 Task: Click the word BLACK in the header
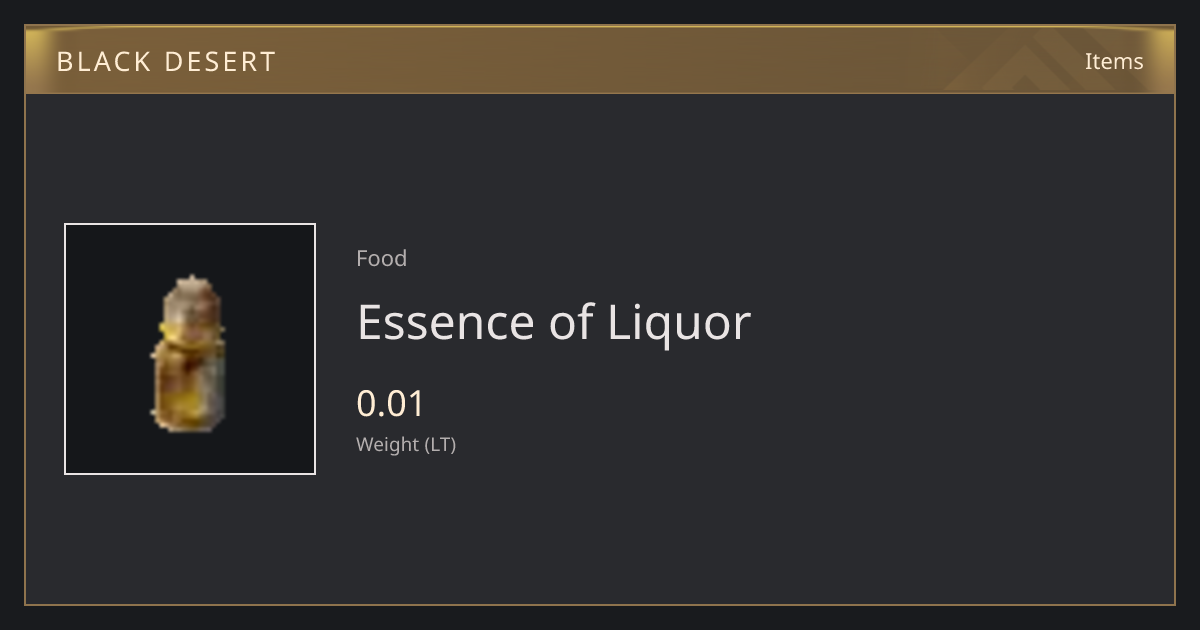(102, 62)
